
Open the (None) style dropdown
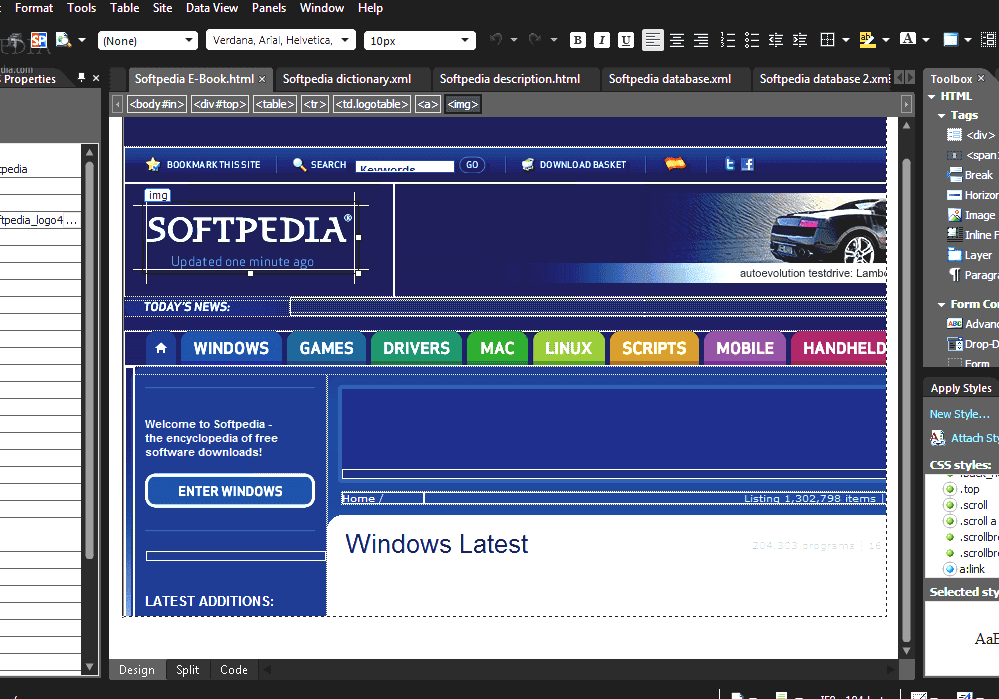pos(148,40)
